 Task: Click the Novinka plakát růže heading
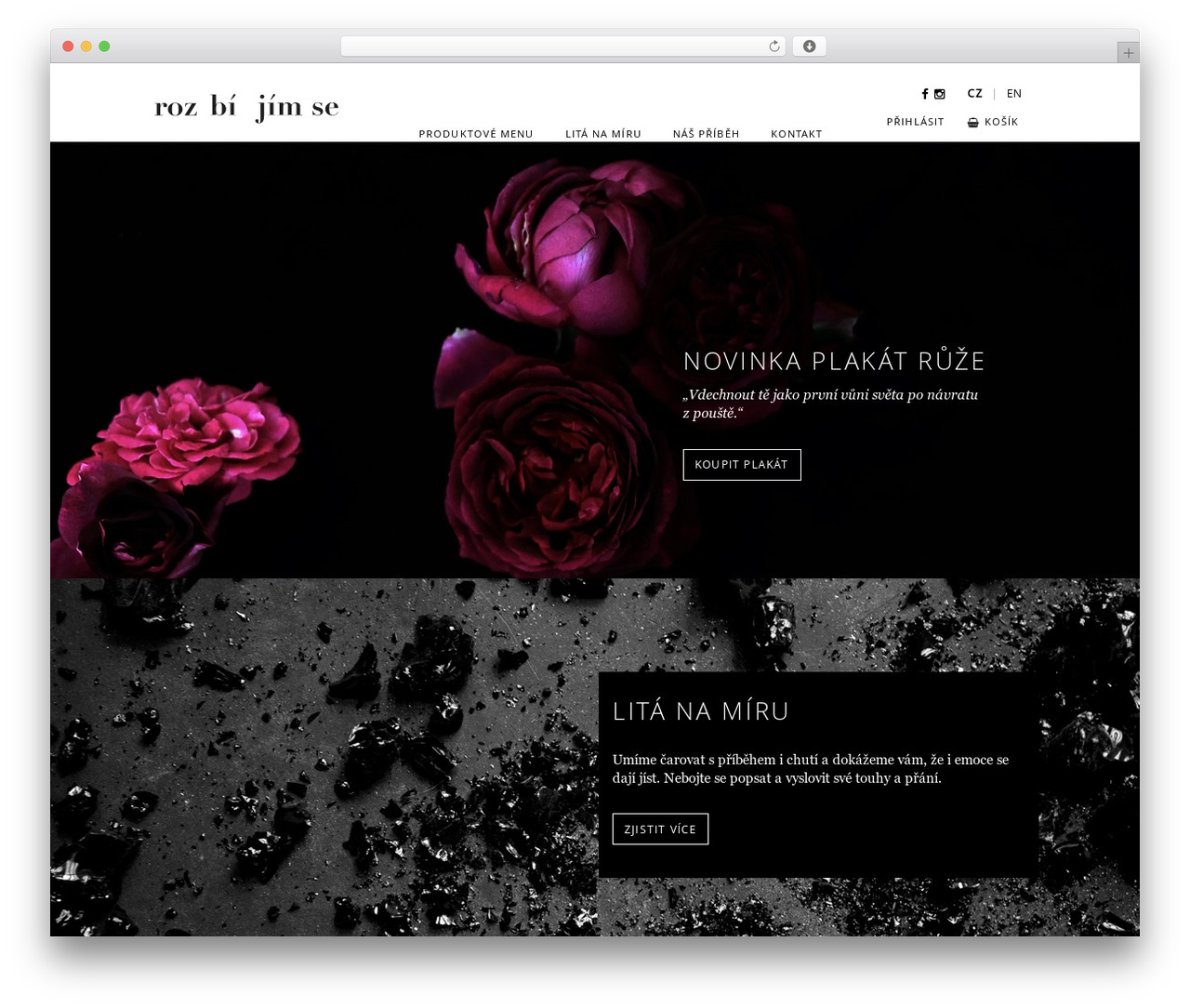tap(834, 361)
